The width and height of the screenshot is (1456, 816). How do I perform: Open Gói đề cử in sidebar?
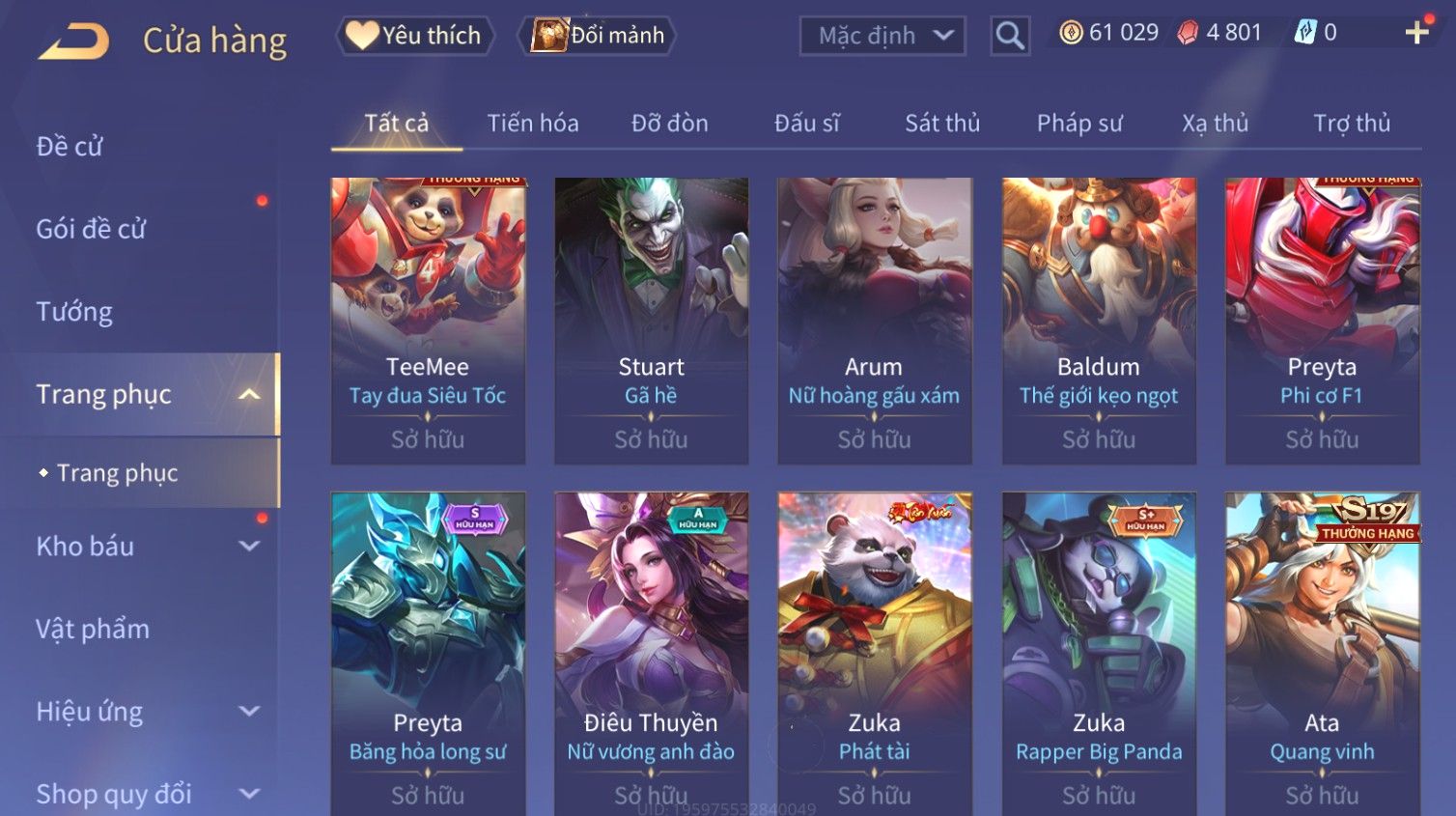[x=91, y=229]
